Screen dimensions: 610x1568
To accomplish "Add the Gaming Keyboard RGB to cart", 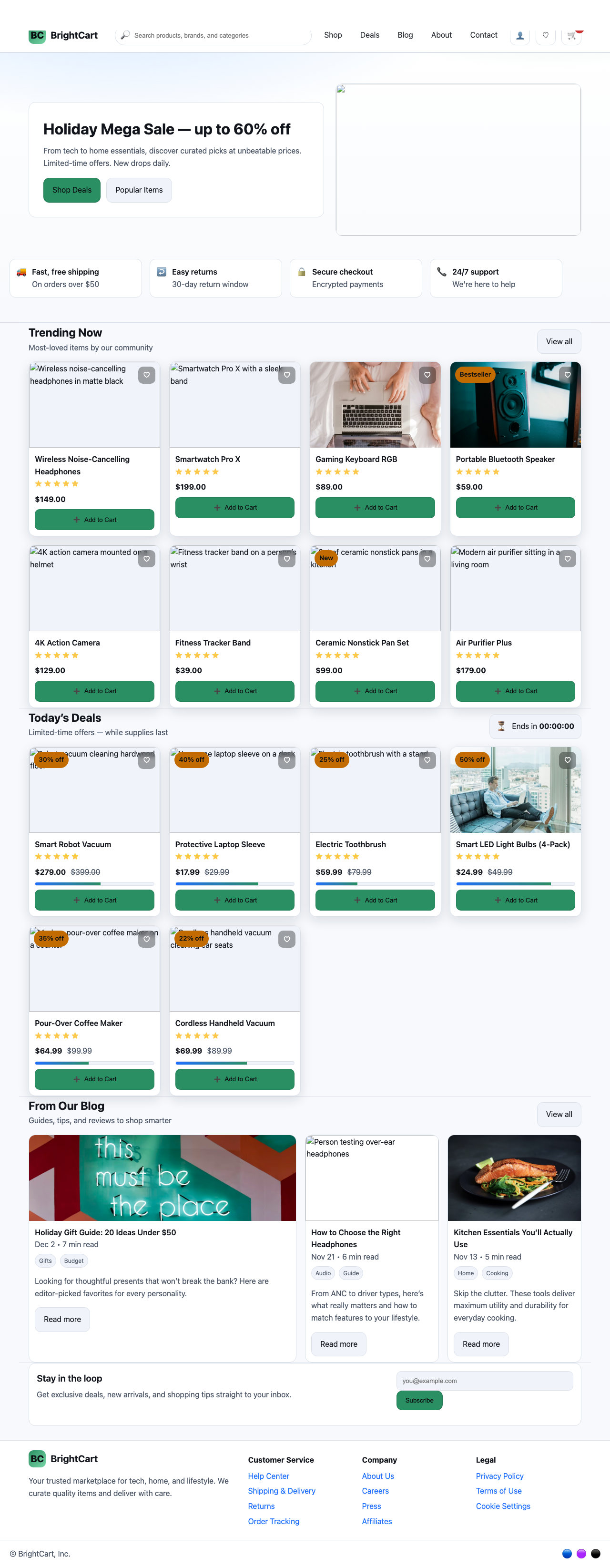I will (x=375, y=508).
